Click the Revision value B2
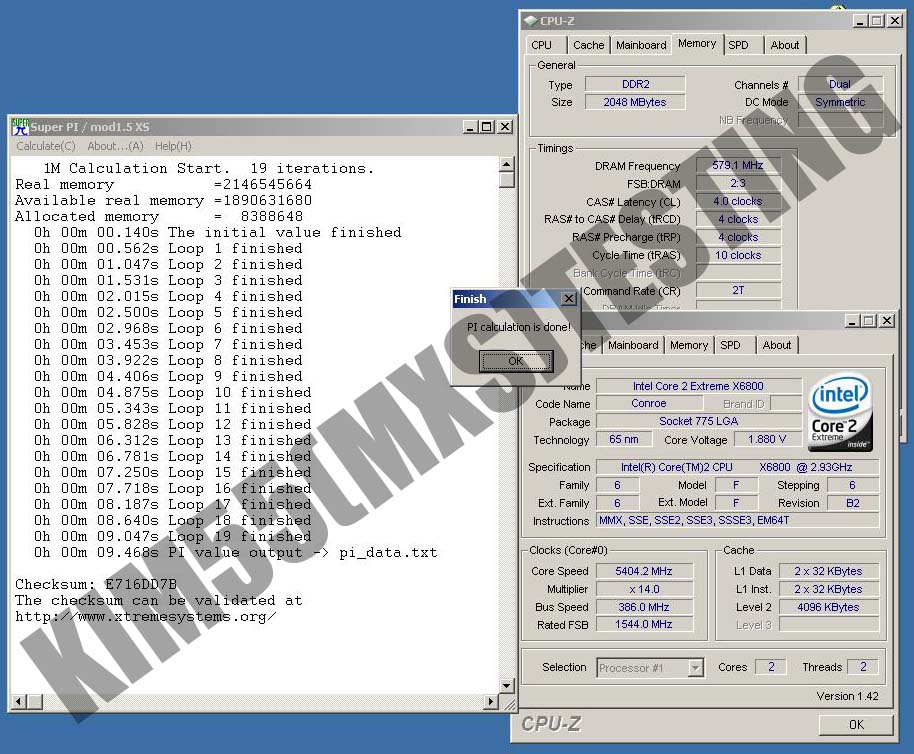This screenshot has width=914, height=754. (x=853, y=503)
